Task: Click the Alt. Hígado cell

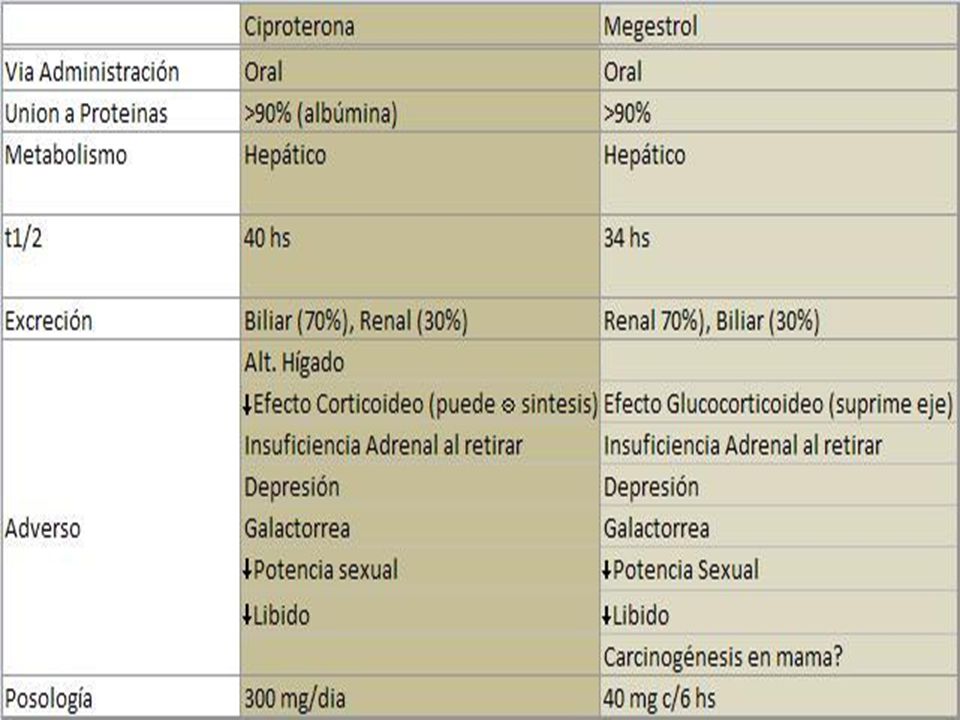Action: [420, 362]
